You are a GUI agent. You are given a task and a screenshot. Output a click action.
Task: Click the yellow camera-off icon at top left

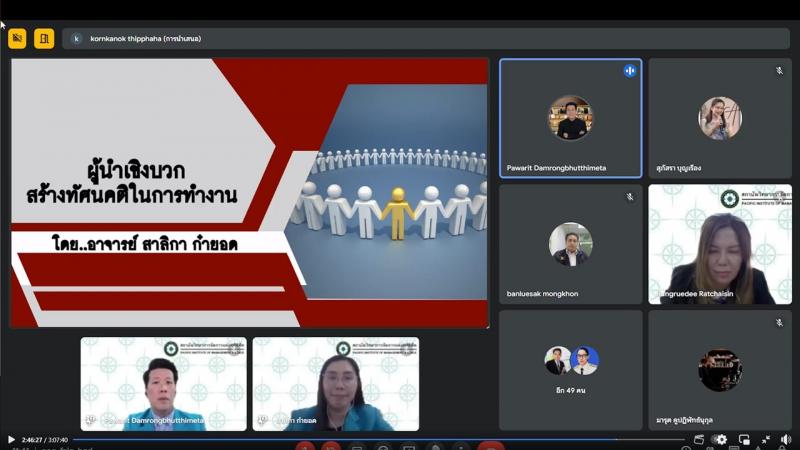(x=17, y=38)
